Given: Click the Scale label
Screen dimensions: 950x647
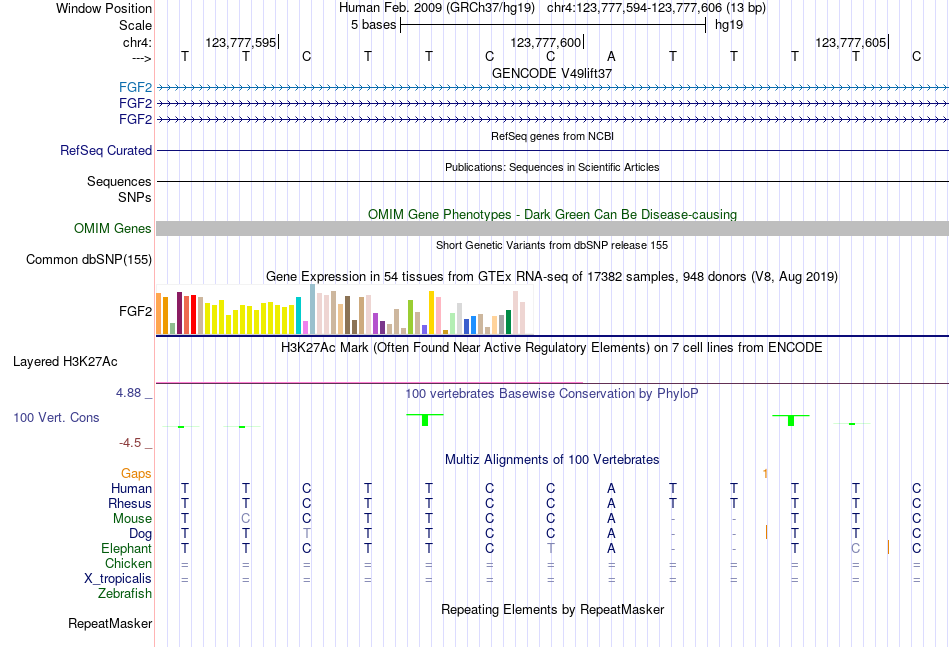Looking at the screenshot, I should [x=135, y=25].
